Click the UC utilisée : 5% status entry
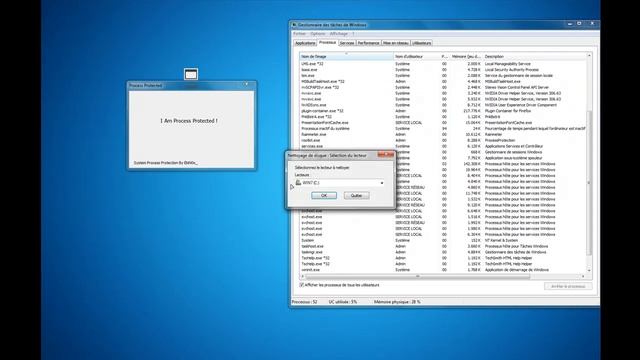The height and width of the screenshot is (360, 640). 343,302
